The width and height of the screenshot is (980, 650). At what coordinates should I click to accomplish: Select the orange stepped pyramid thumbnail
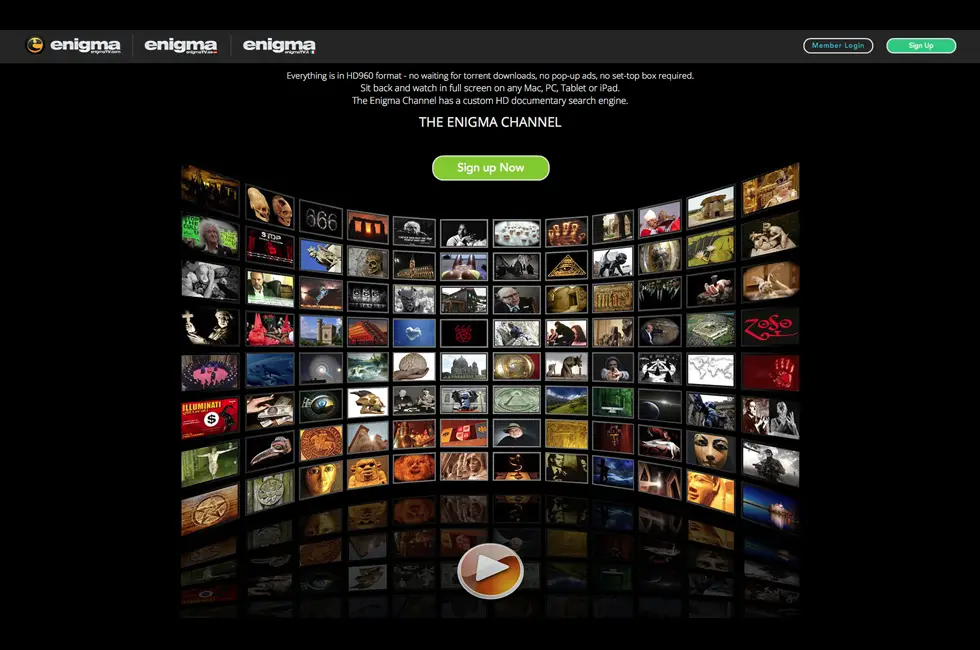coord(368,332)
